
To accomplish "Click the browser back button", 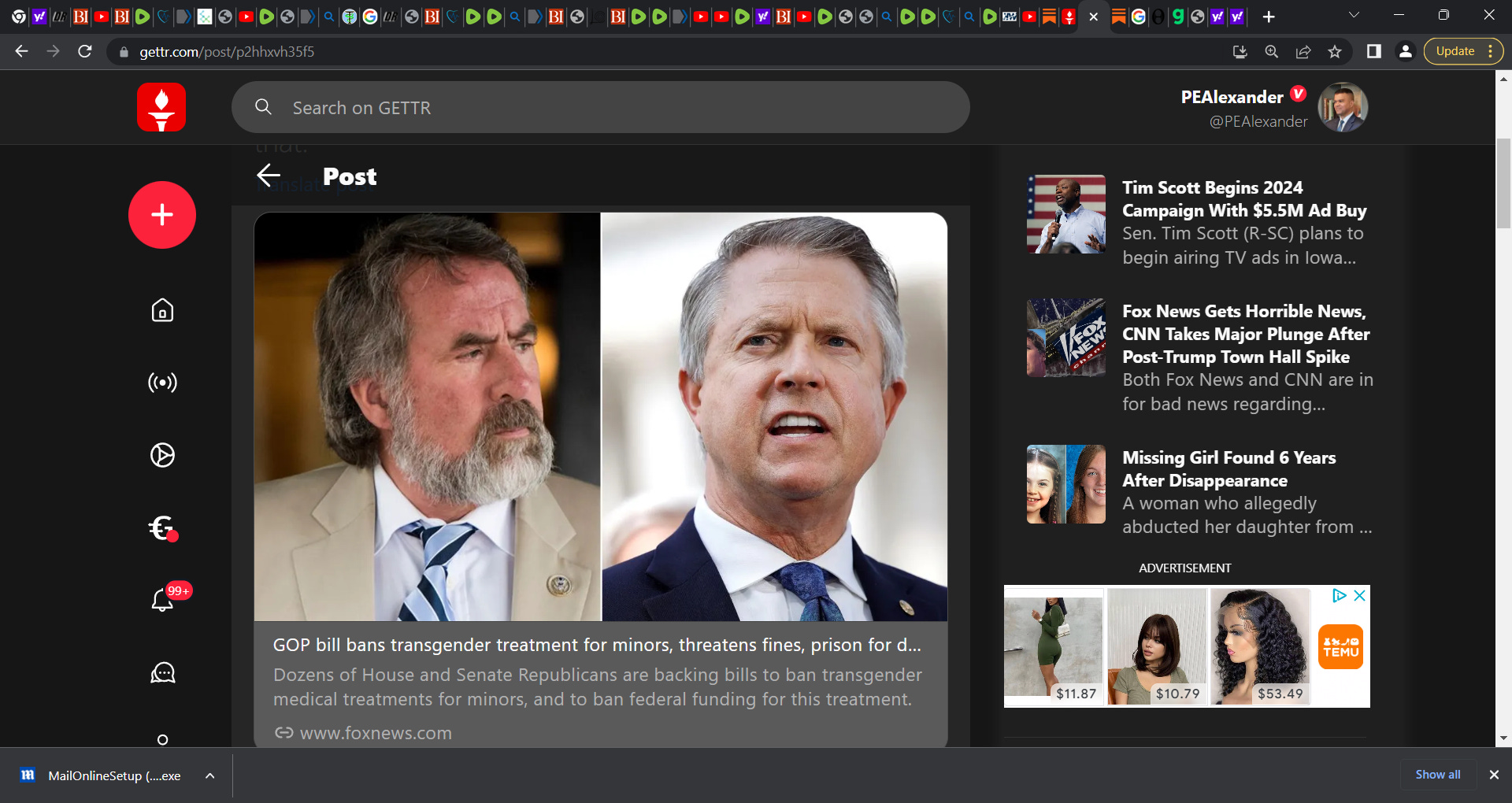I will click(21, 51).
